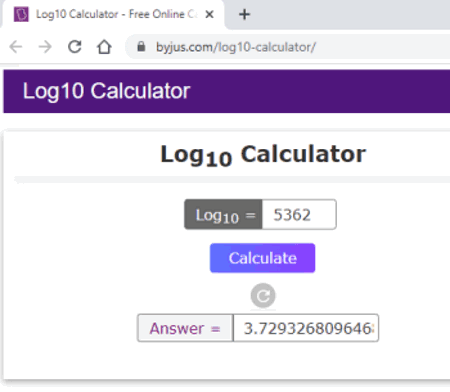
Task: Reset the calculator with the circular arrow icon
Action: [263, 296]
